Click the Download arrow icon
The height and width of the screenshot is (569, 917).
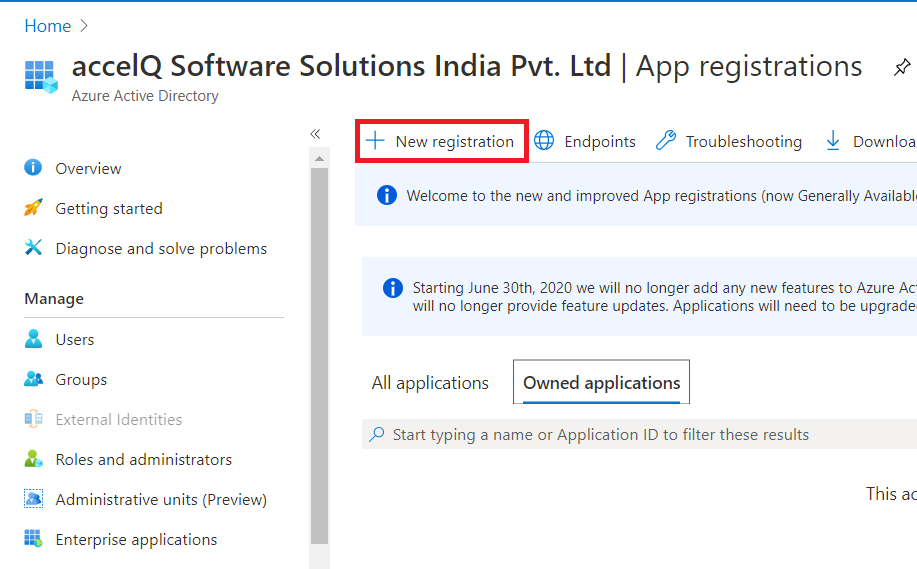coord(833,141)
